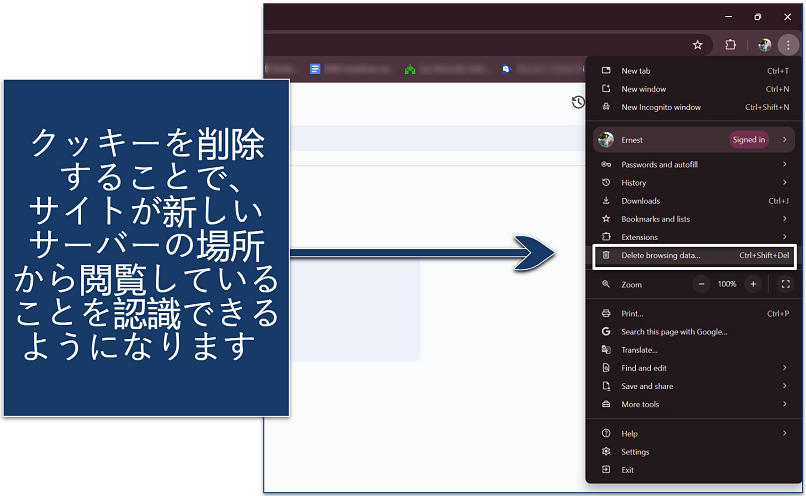Expand the Ernest profile submenu

pyautogui.click(x=785, y=140)
